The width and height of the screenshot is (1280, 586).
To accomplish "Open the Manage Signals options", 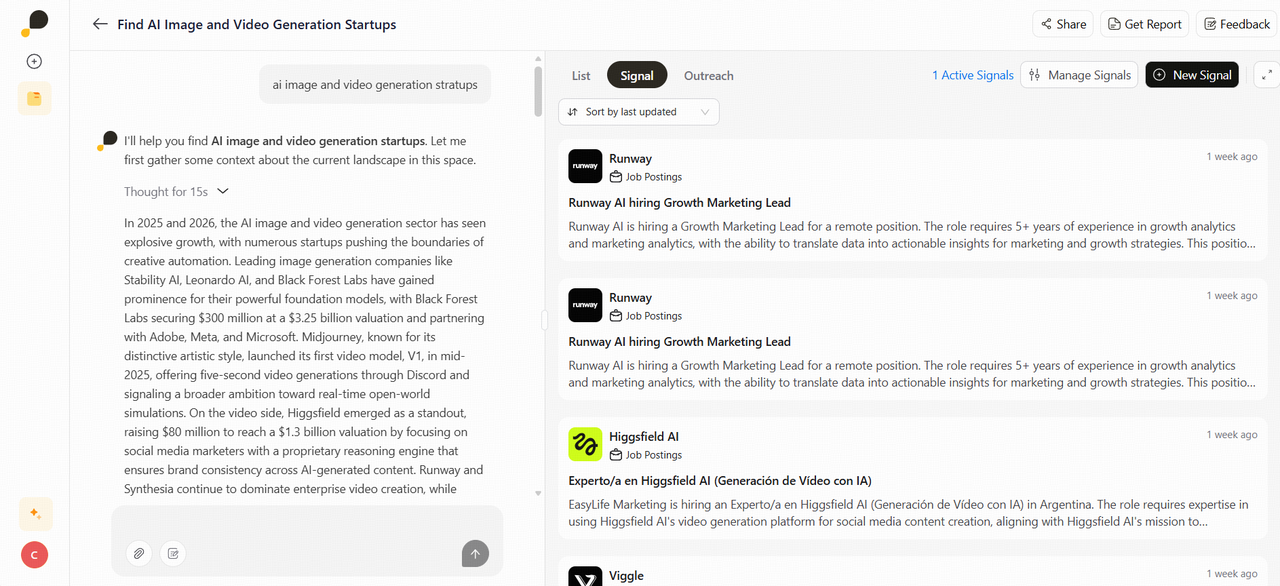I will click(1079, 75).
